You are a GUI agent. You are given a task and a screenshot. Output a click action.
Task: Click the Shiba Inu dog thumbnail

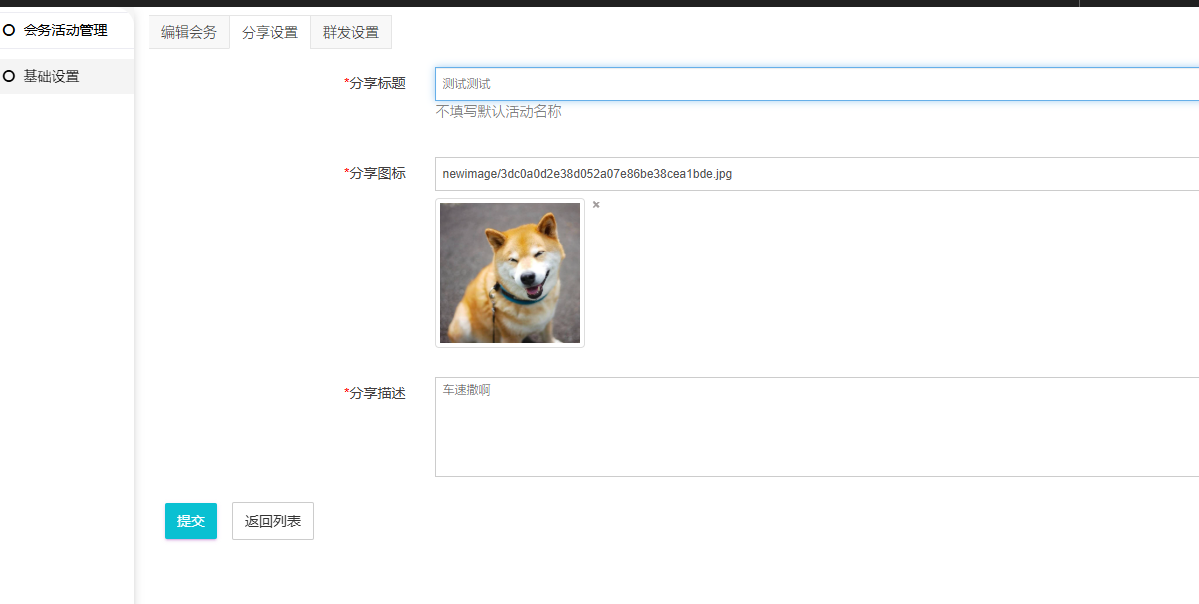[510, 273]
